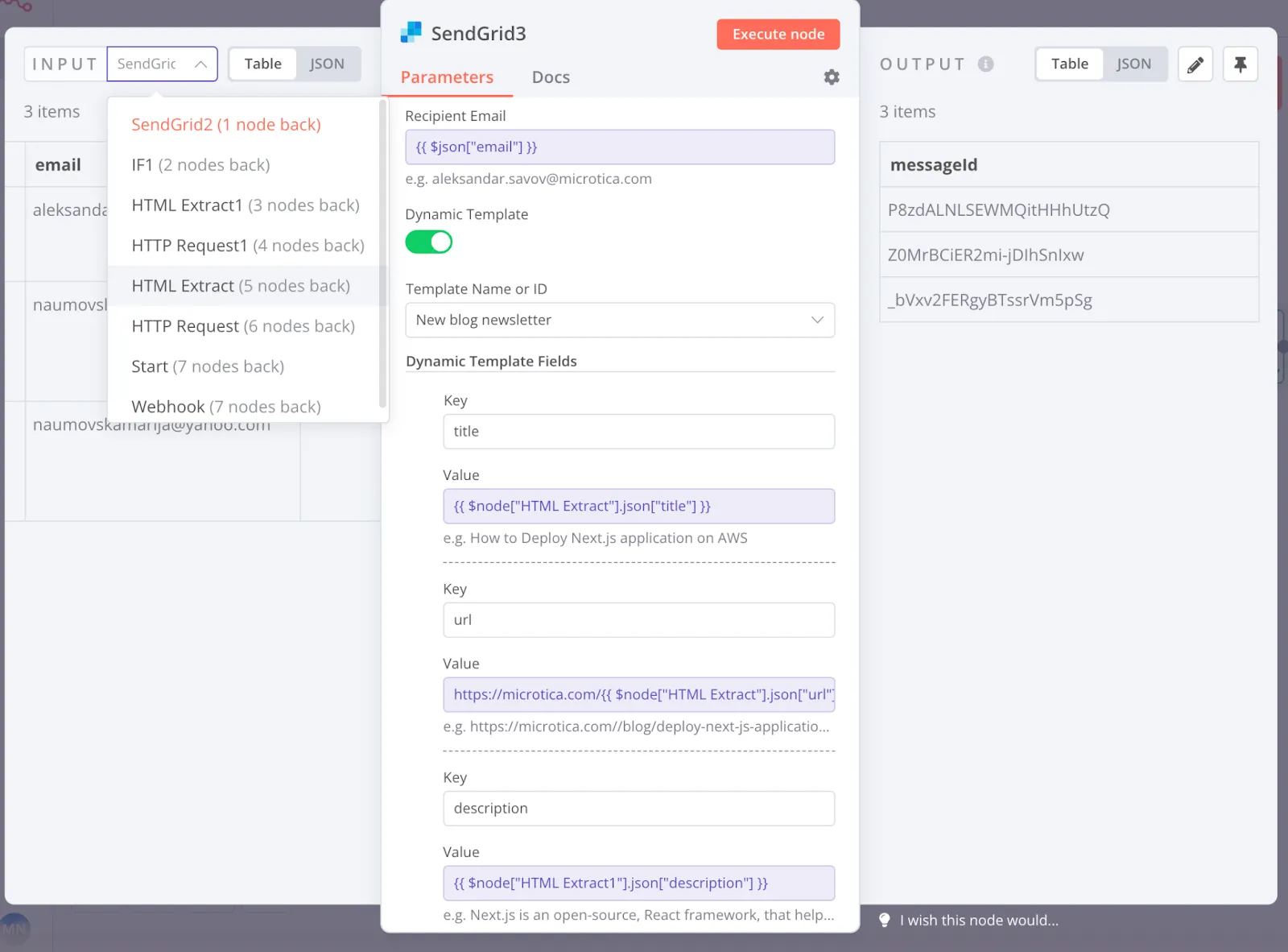The height and width of the screenshot is (952, 1288).
Task: Switch to the Parameters tab
Action: [447, 77]
